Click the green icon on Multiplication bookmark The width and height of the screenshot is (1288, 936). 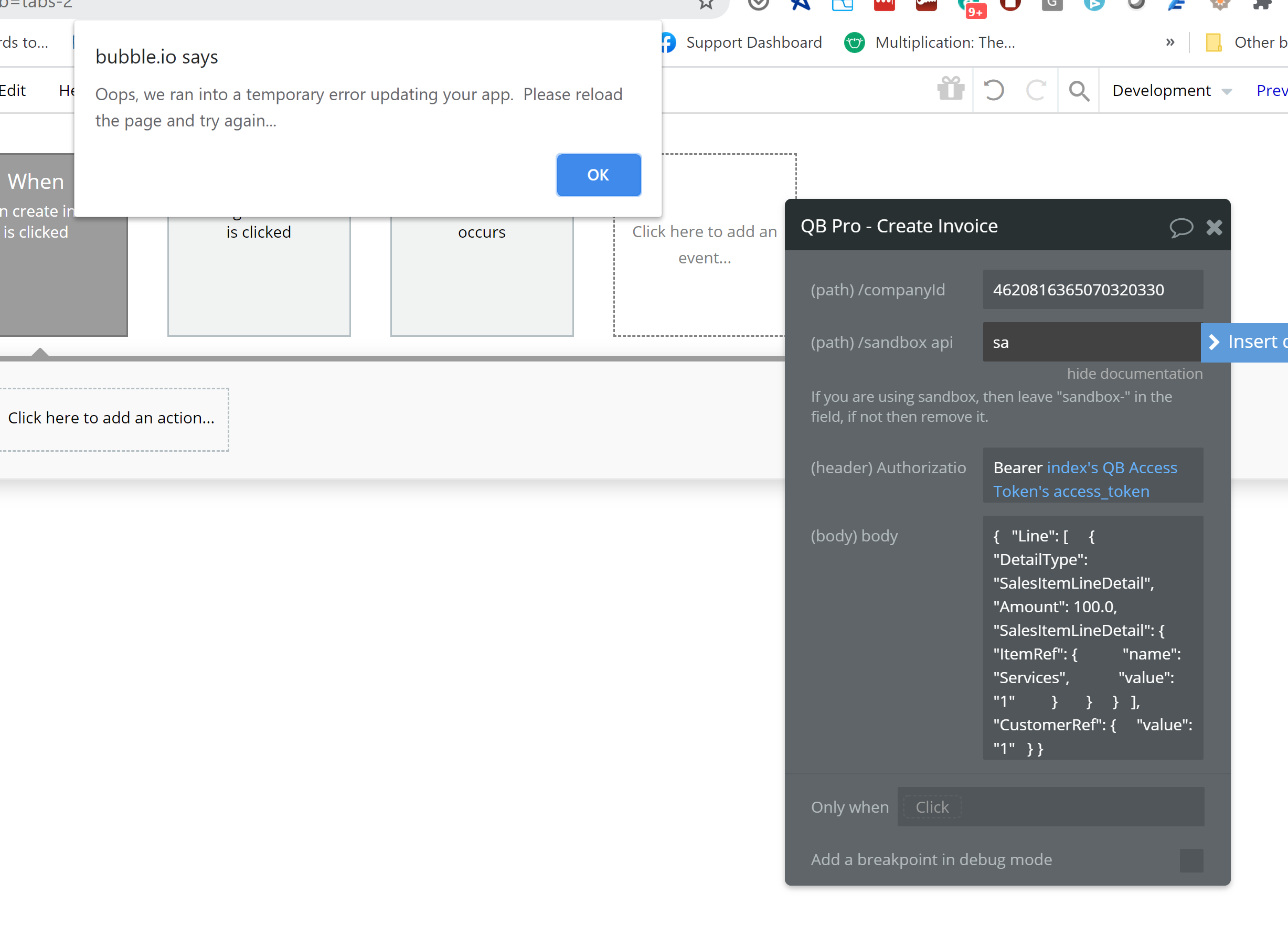pos(854,42)
